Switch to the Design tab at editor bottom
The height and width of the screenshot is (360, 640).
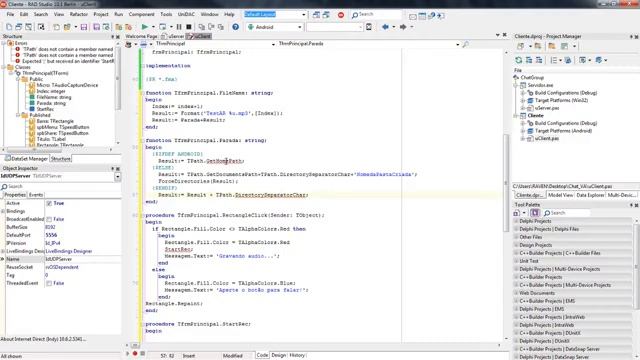point(279,355)
